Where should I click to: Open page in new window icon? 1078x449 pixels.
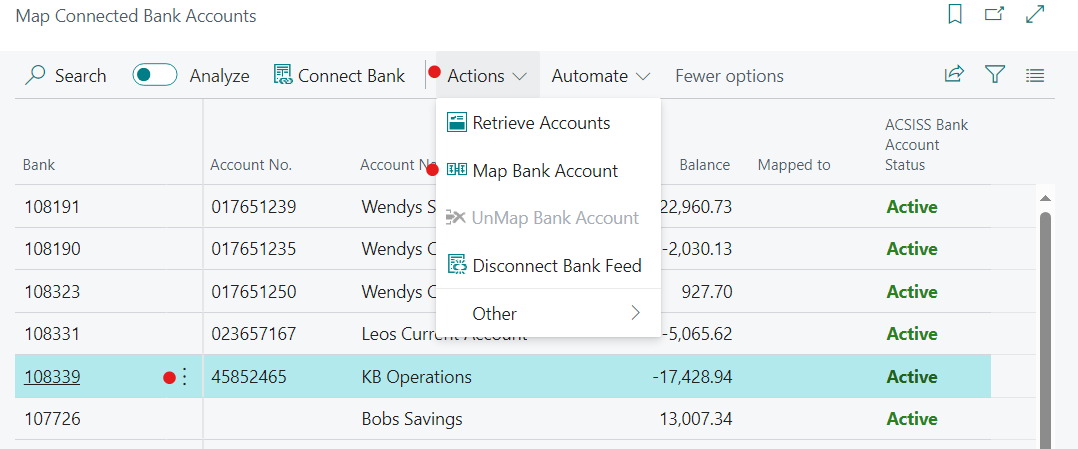pyautogui.click(x=994, y=15)
